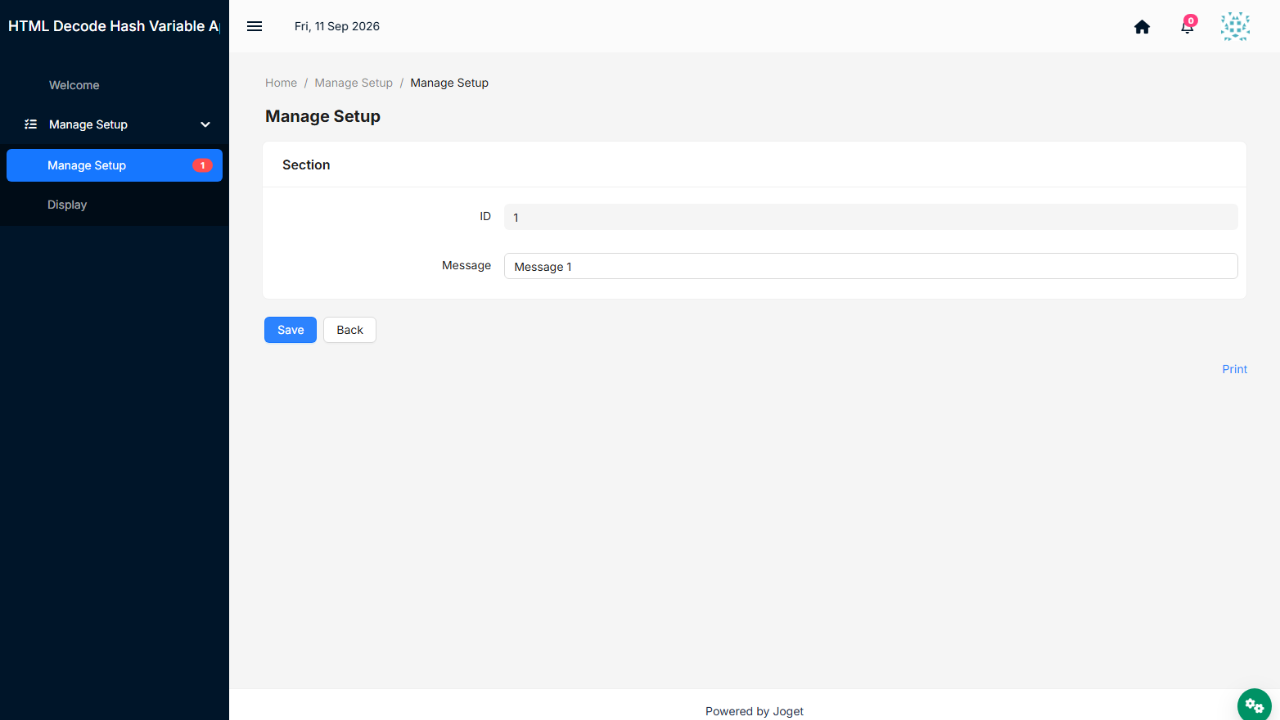Open the Welcome menu item
The image size is (1280, 720).
pyautogui.click(x=74, y=85)
